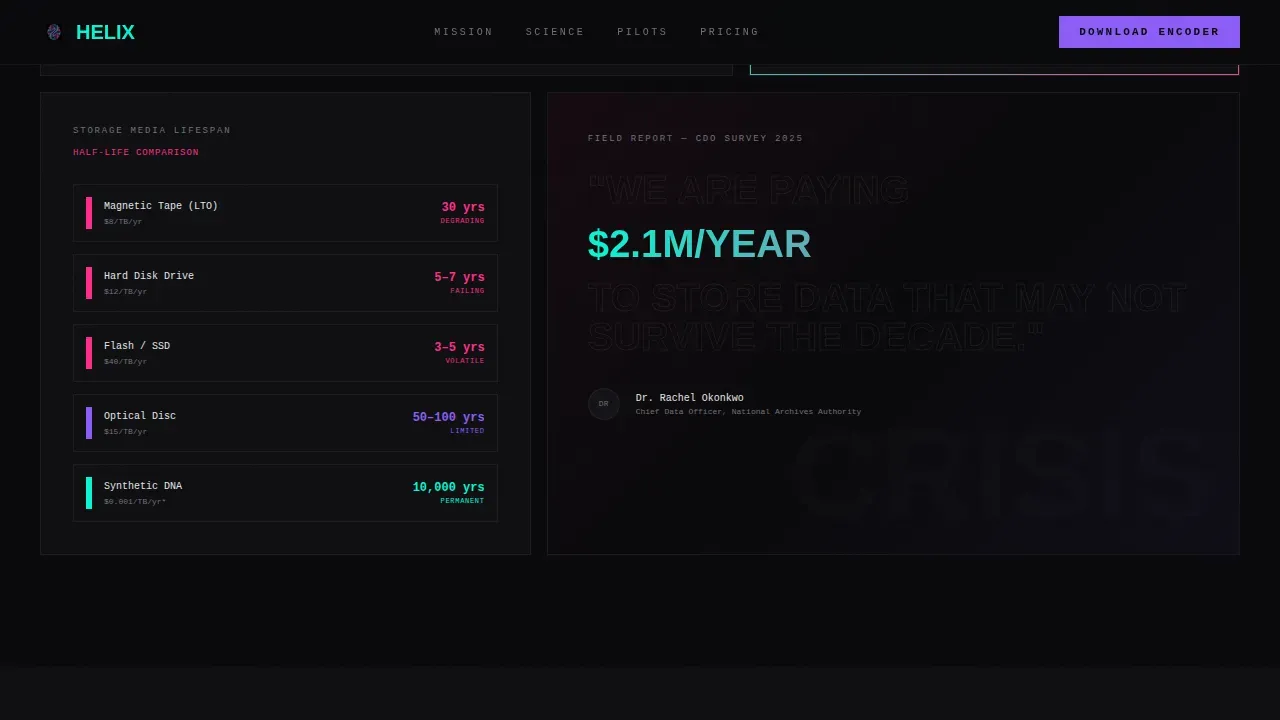Click the 3–5 yrs lifespan value

(x=459, y=347)
